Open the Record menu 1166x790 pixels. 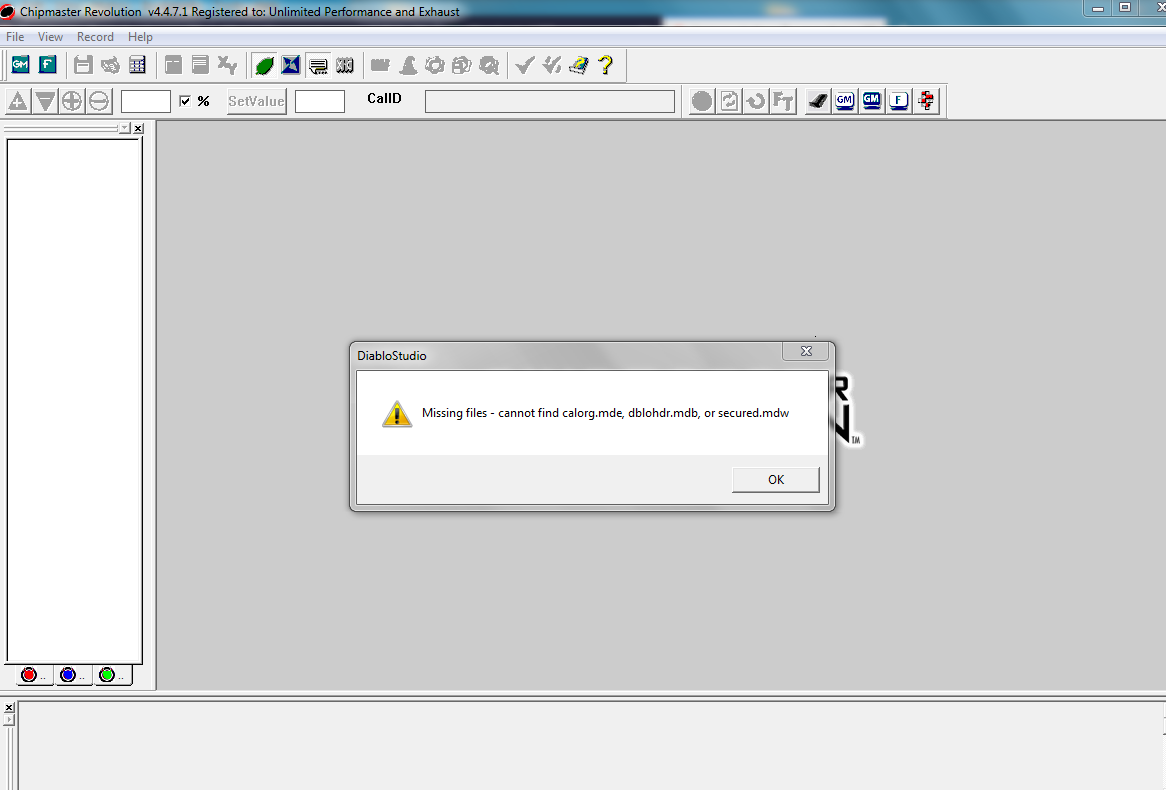click(95, 36)
